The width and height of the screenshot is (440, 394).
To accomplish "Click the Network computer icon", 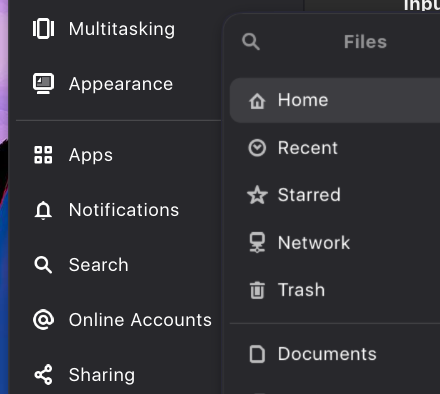I will point(257,242).
